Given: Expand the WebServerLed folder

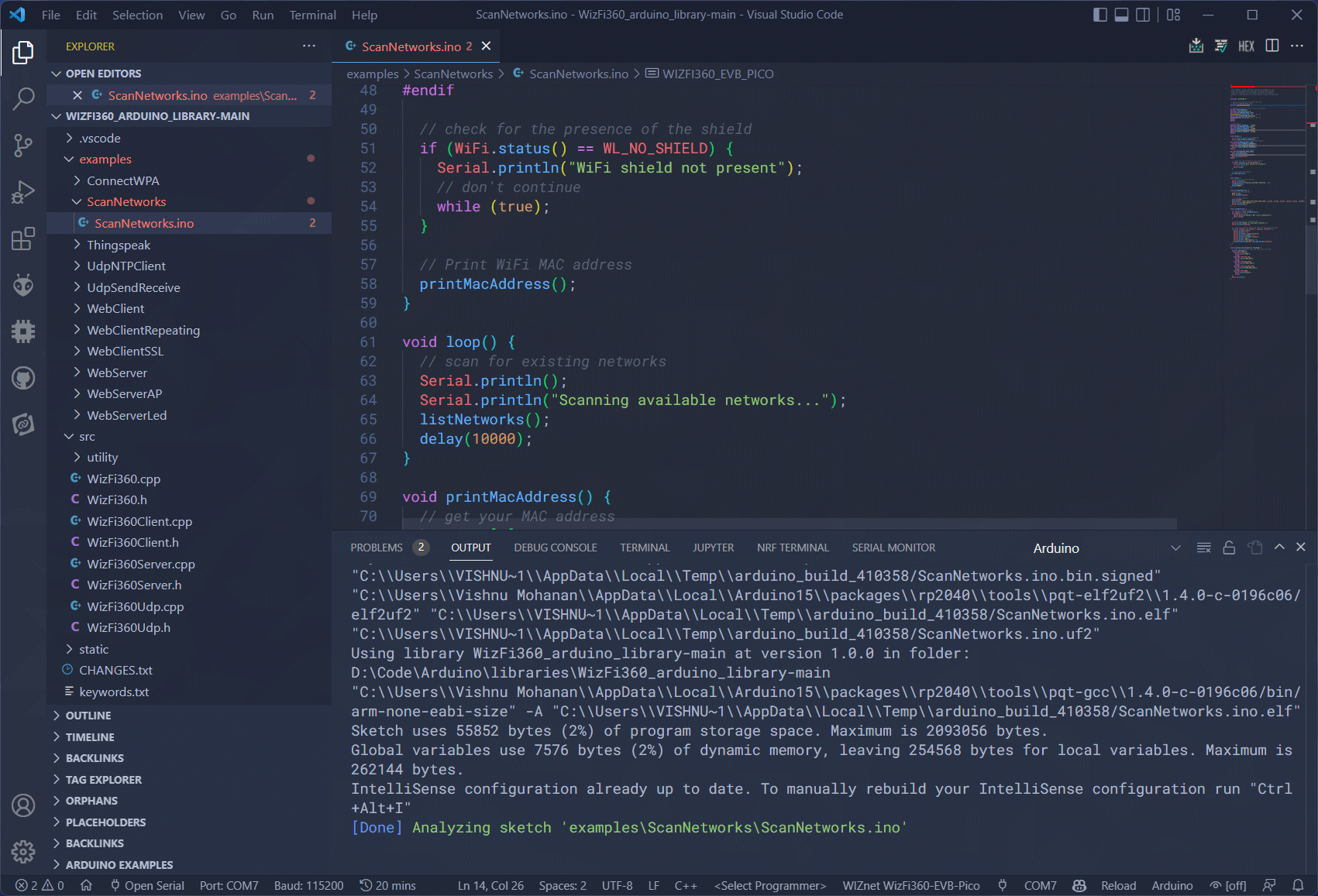Looking at the screenshot, I should (189, 415).
